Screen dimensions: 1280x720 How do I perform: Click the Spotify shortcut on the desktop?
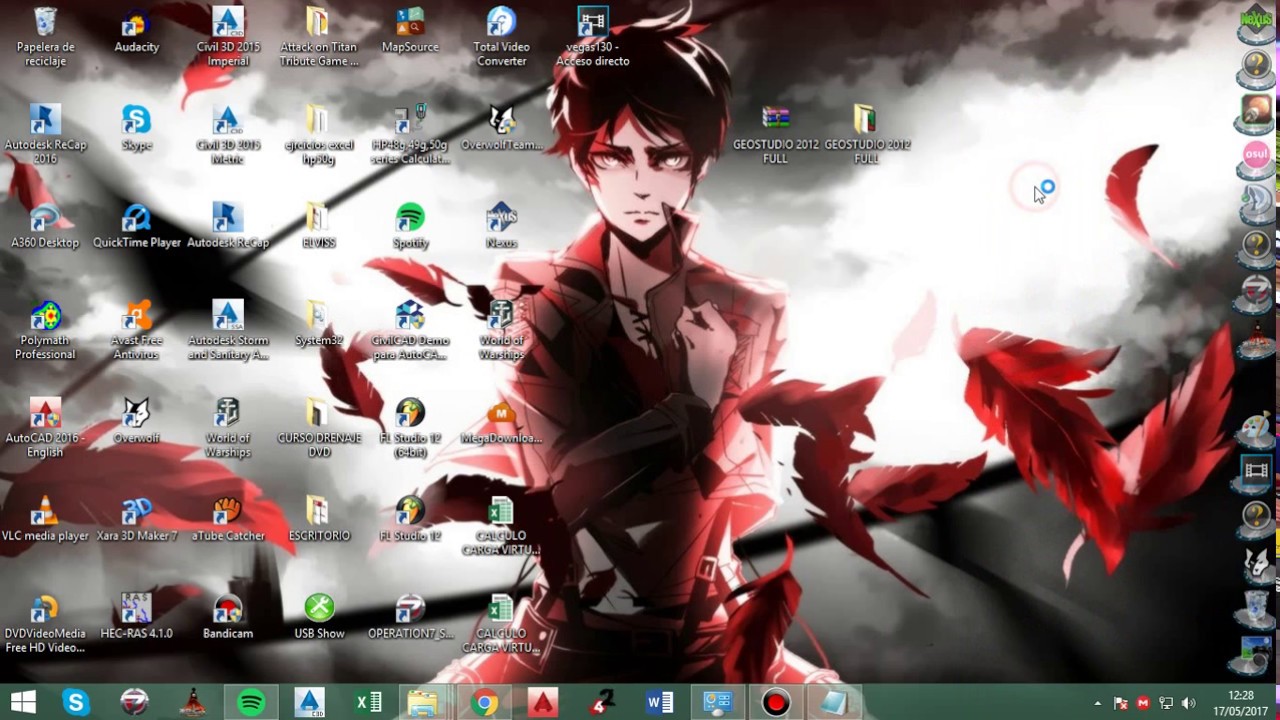[410, 226]
